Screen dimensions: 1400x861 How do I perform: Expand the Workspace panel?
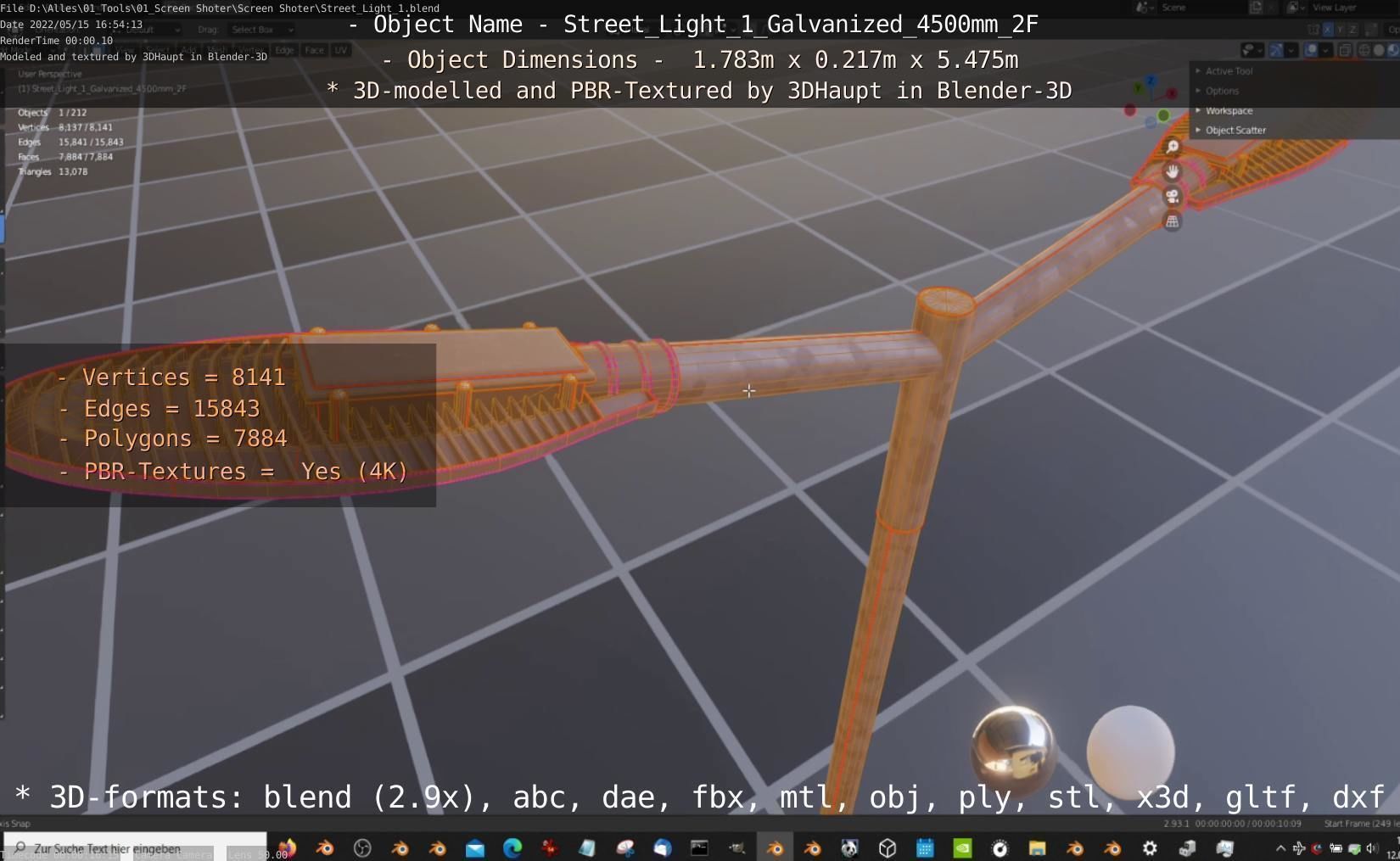tap(1229, 111)
